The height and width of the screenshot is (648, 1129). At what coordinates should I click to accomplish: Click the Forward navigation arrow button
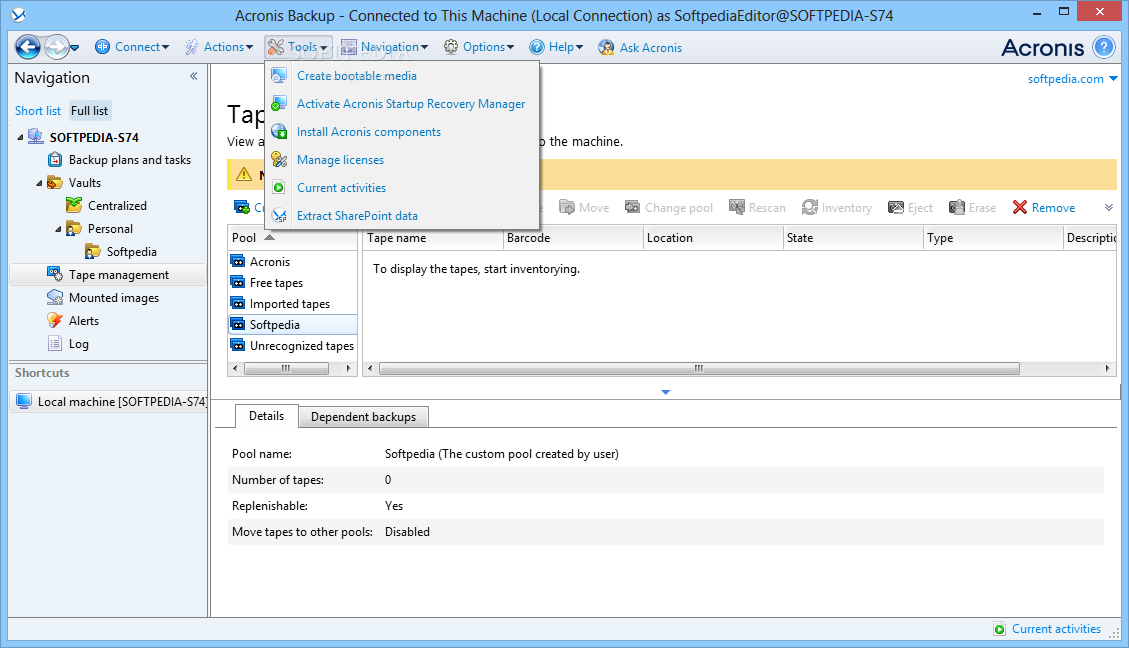coord(56,48)
